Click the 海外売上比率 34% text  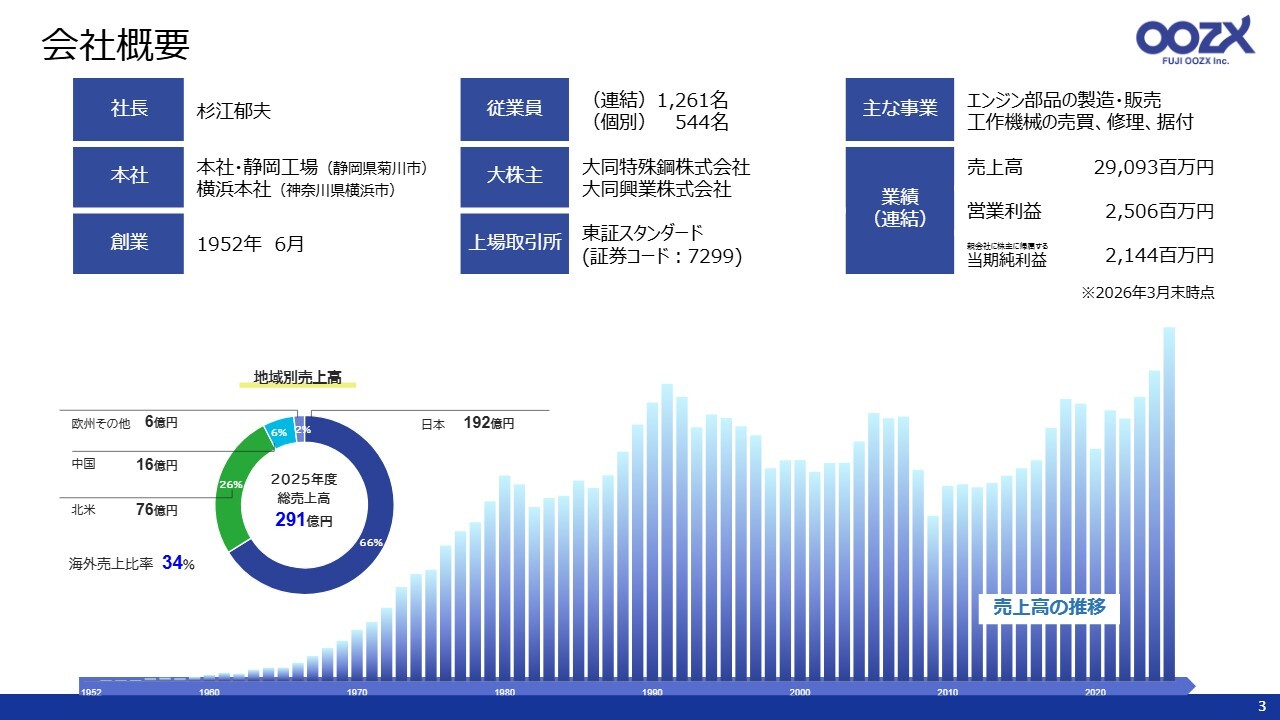[132, 564]
